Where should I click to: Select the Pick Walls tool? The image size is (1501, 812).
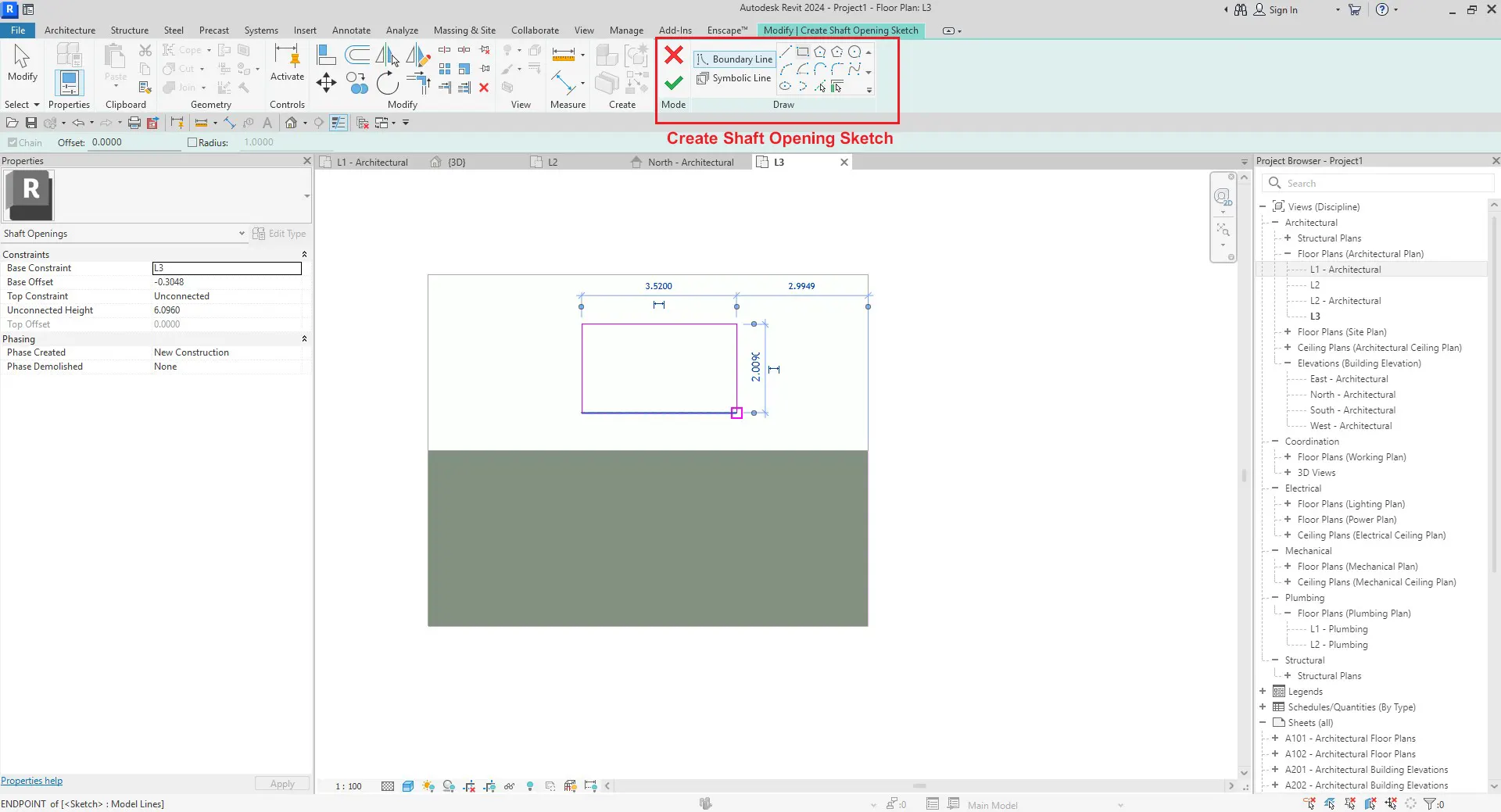pyautogui.click(x=837, y=86)
